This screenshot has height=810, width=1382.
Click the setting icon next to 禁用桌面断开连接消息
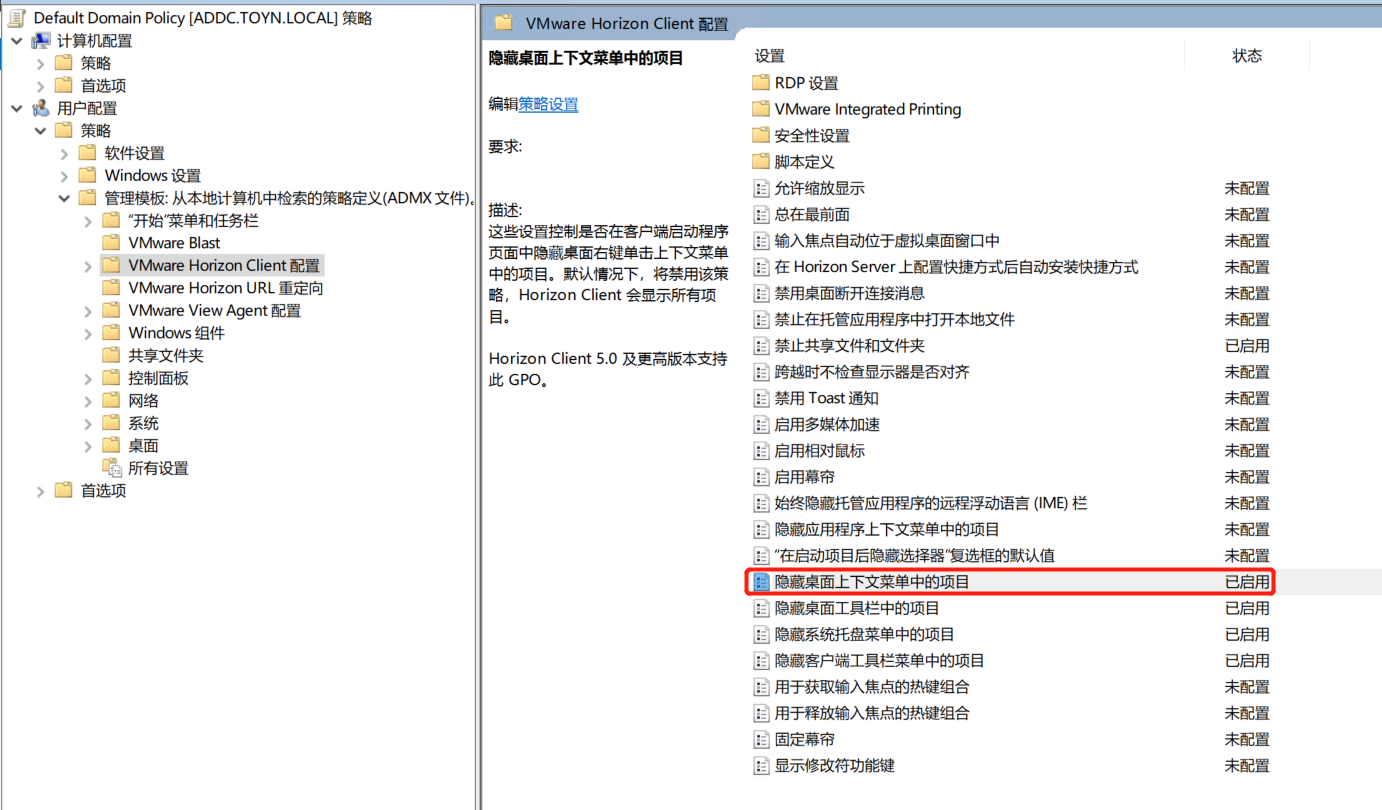[760, 293]
